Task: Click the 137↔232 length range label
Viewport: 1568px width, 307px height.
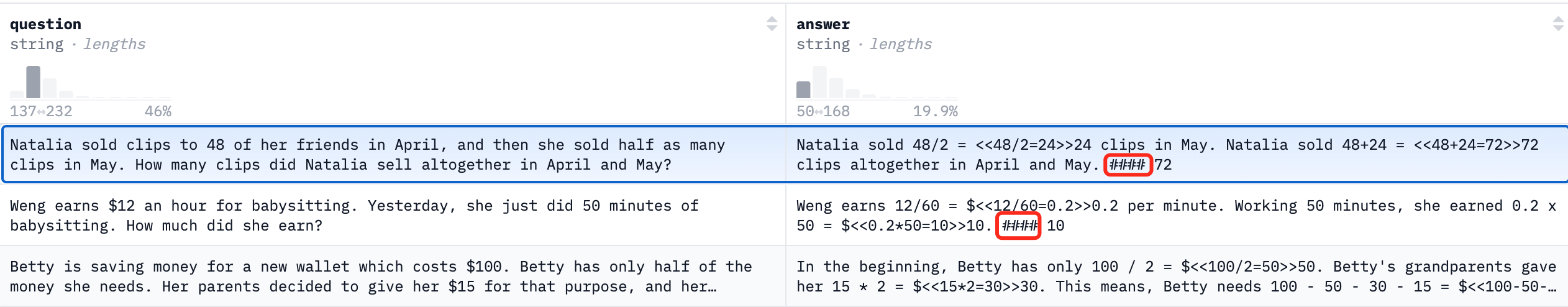Action: (41, 111)
